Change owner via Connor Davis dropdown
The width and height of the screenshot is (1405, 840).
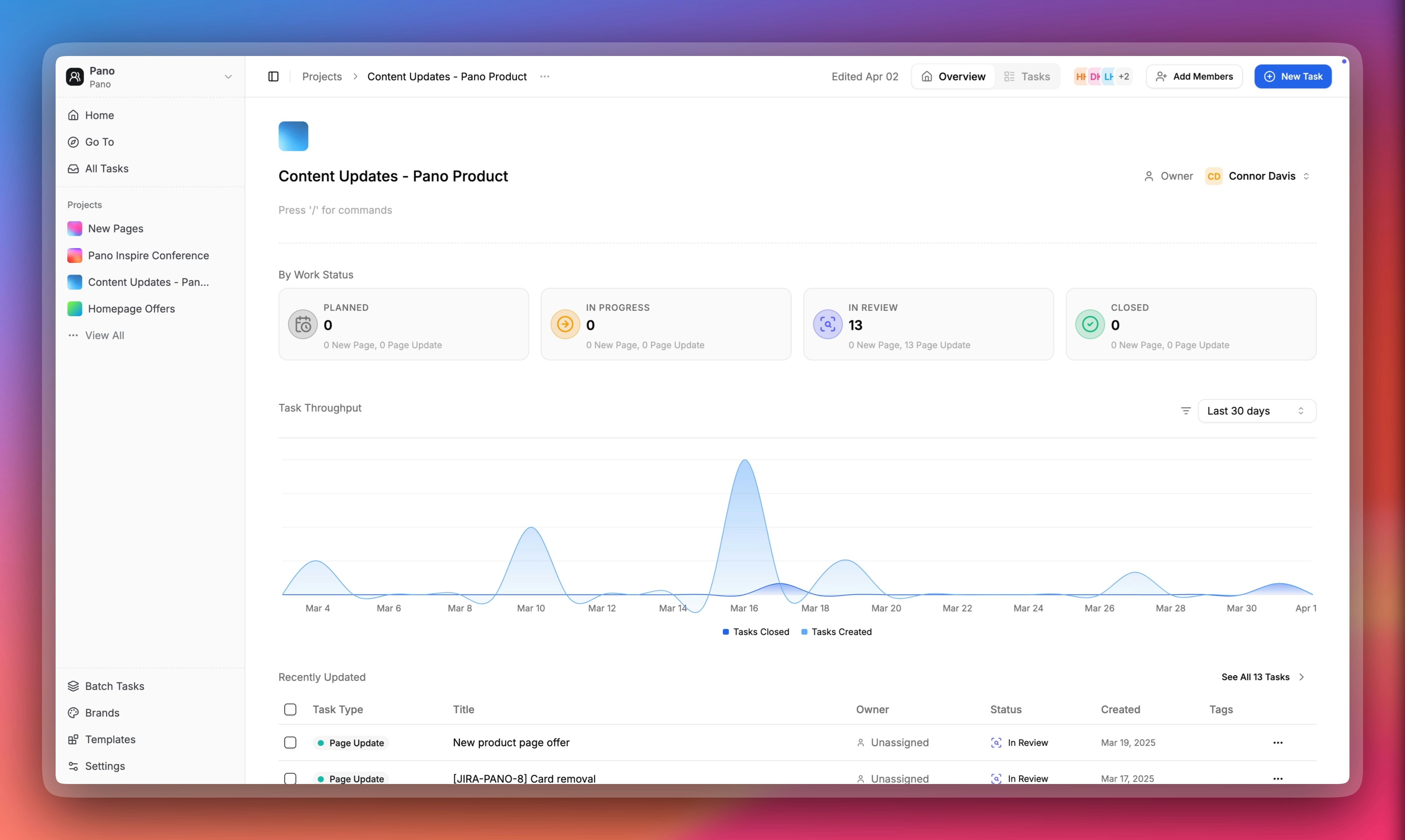1262,176
